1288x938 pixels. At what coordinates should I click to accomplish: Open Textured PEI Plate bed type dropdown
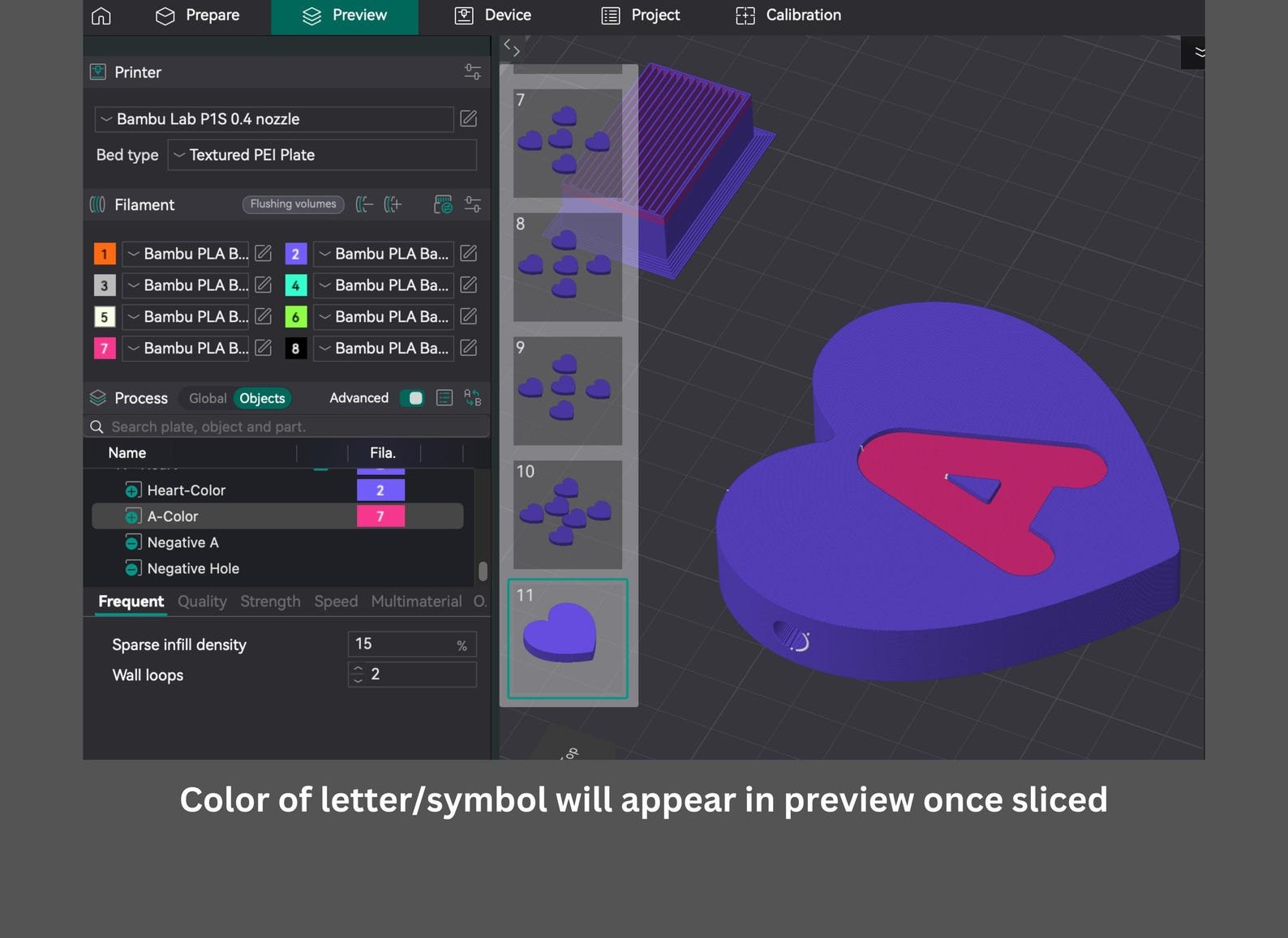(322, 155)
